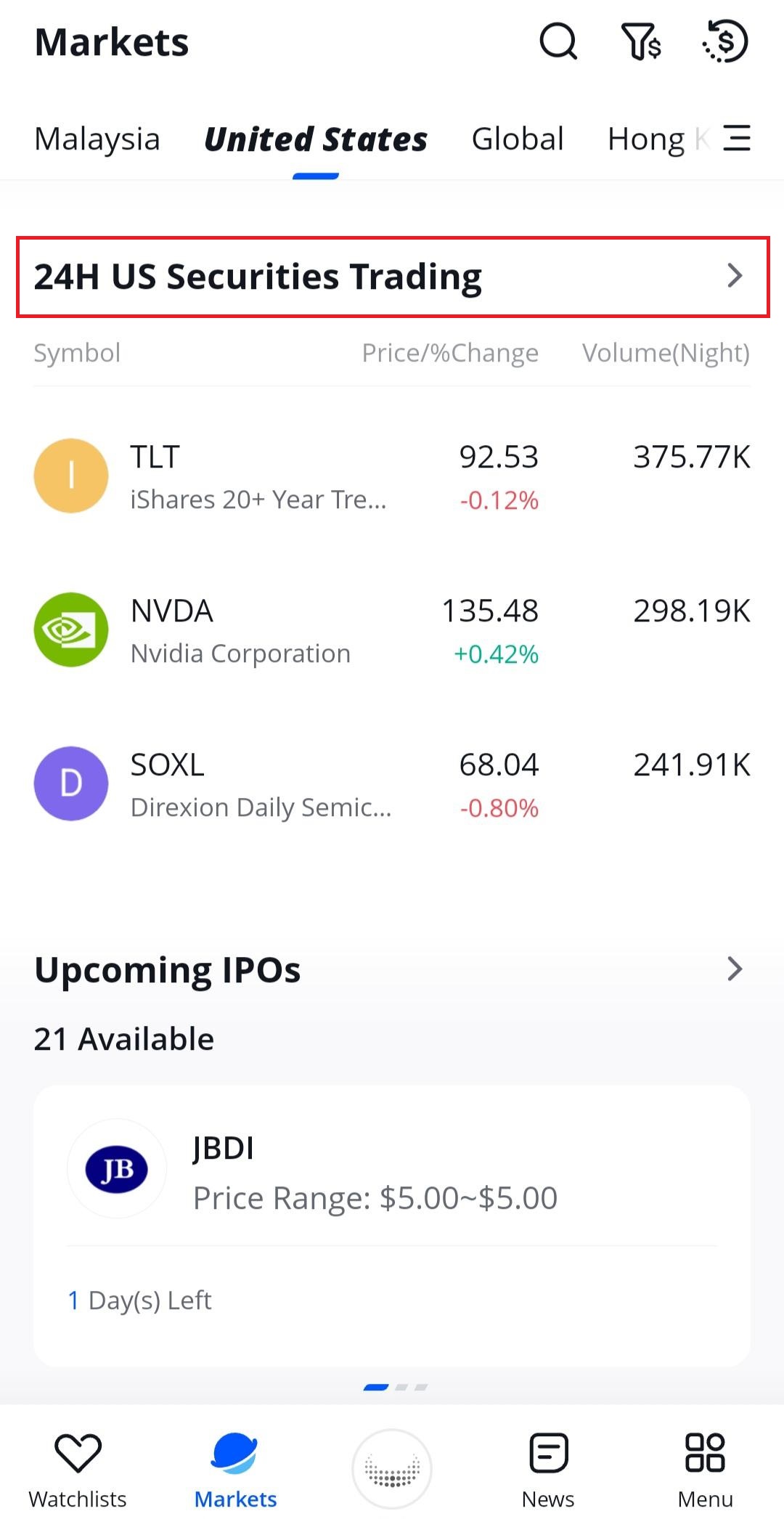Tap the center AI assistant button

pos(392,1468)
